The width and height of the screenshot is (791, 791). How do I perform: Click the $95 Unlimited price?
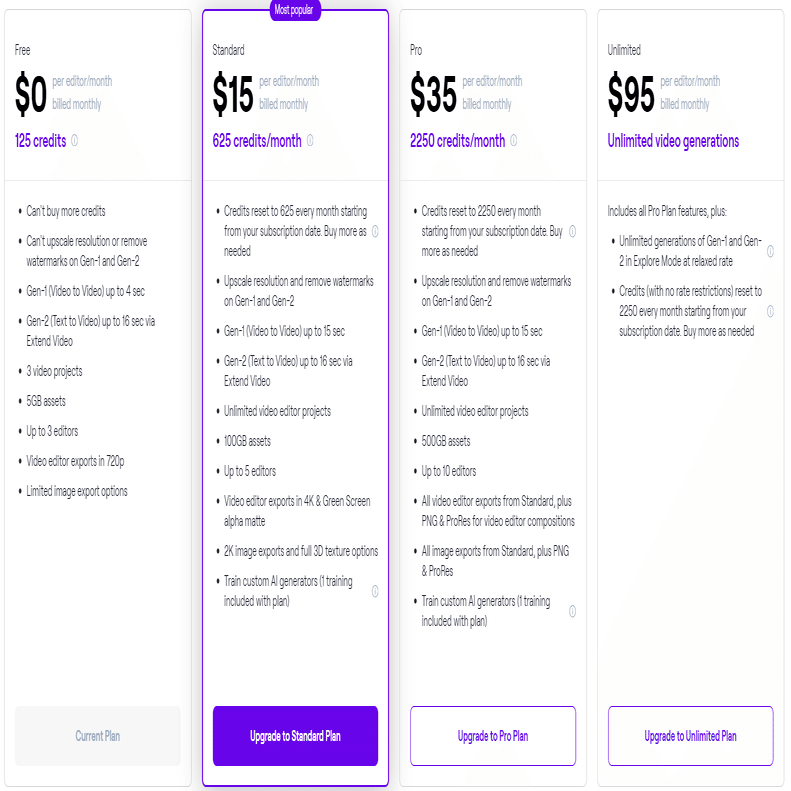click(631, 94)
